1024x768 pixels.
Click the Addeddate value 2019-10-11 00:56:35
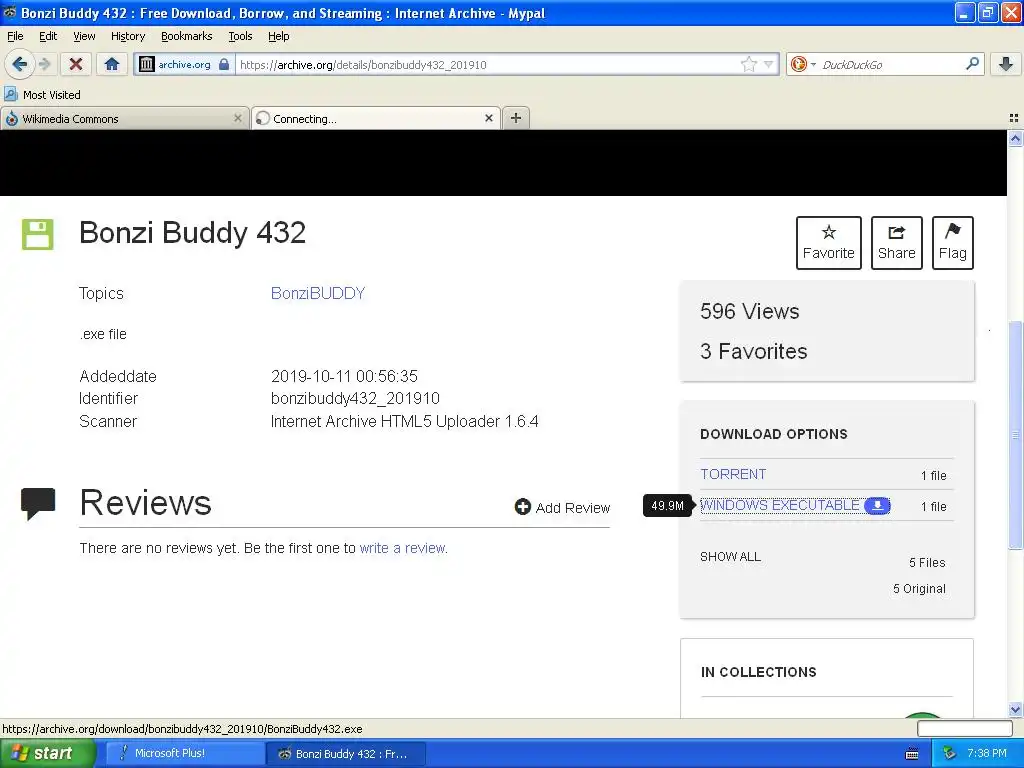coord(344,376)
